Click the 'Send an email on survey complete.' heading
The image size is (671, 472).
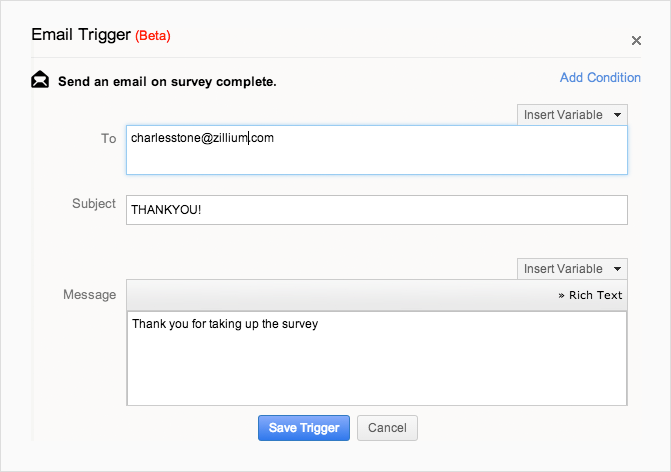167,81
